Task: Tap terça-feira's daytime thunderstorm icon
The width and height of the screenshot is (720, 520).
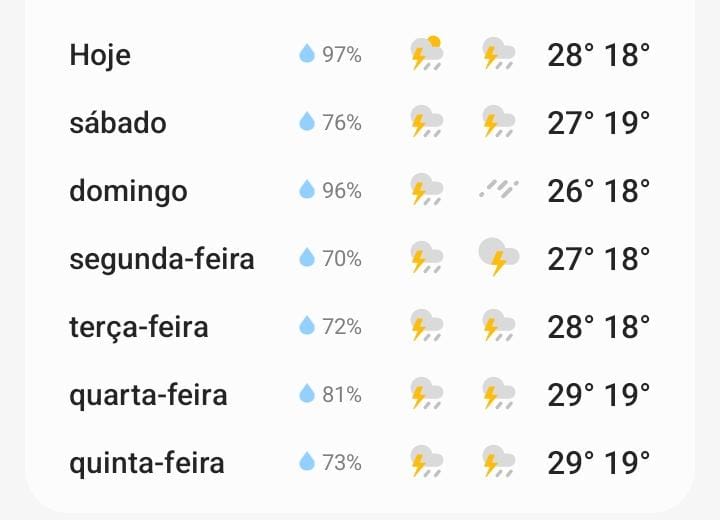Action: 427,326
